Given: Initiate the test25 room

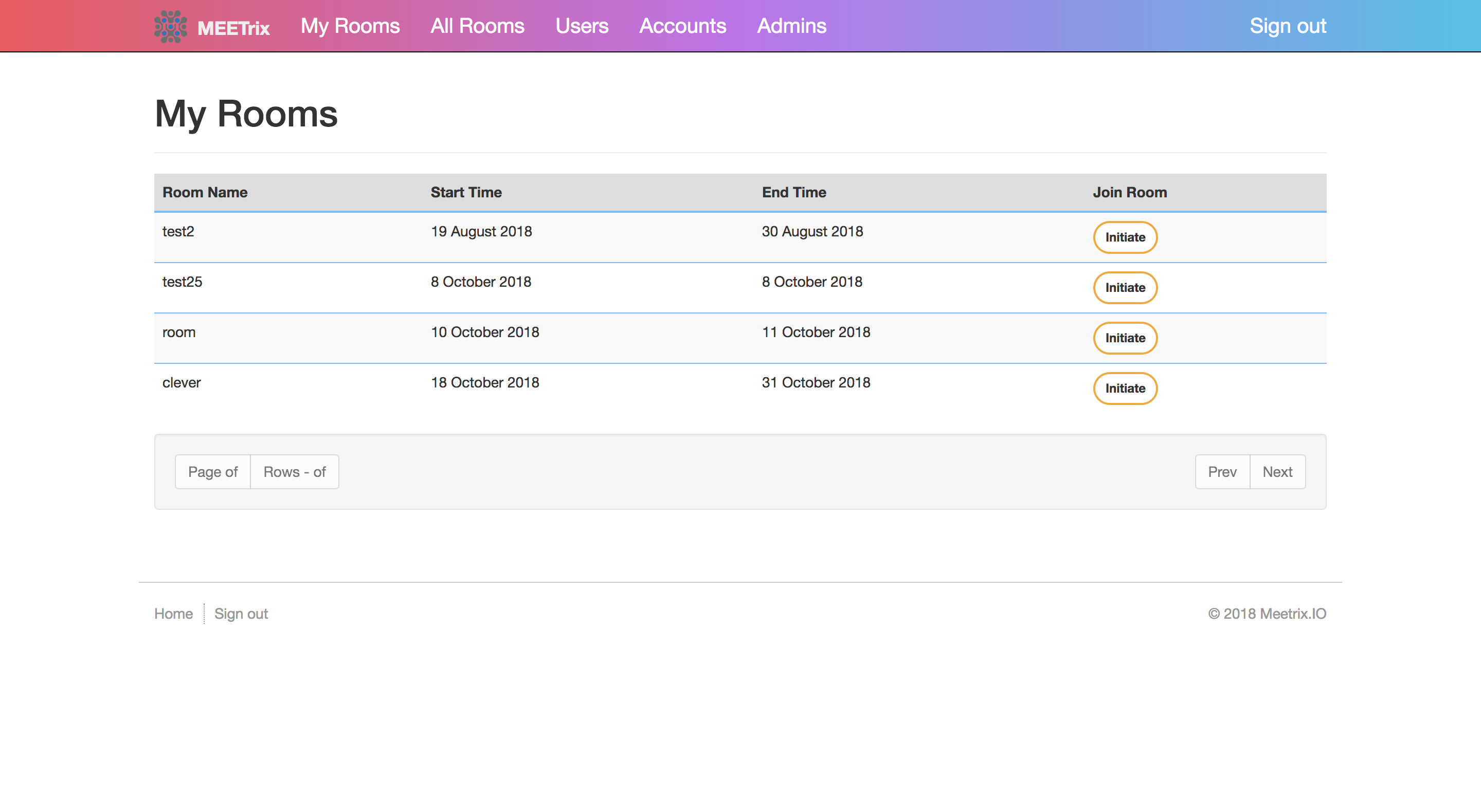Looking at the screenshot, I should click(1125, 287).
